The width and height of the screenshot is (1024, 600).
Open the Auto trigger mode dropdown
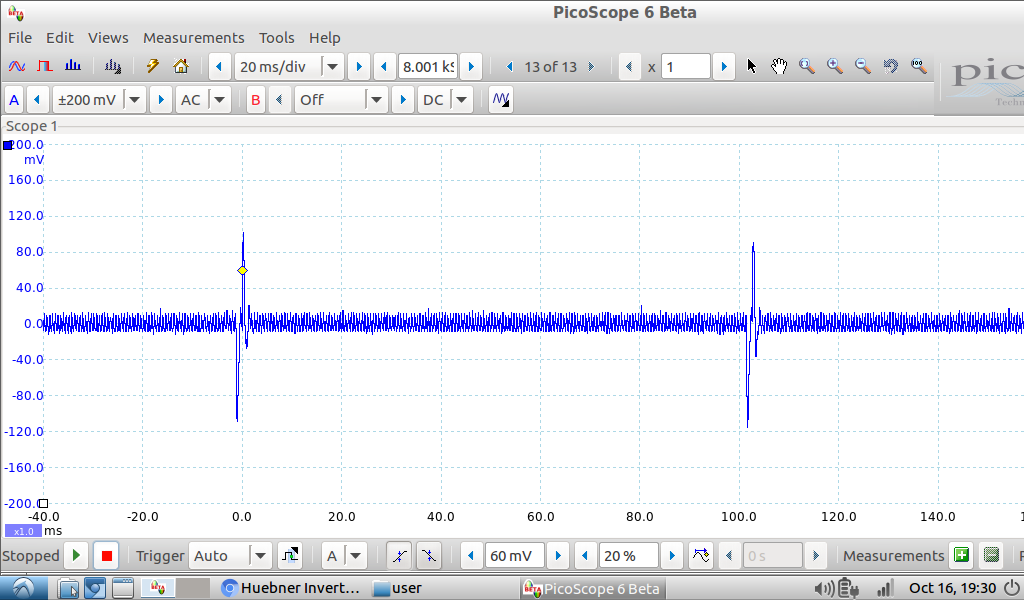[x=260, y=556]
